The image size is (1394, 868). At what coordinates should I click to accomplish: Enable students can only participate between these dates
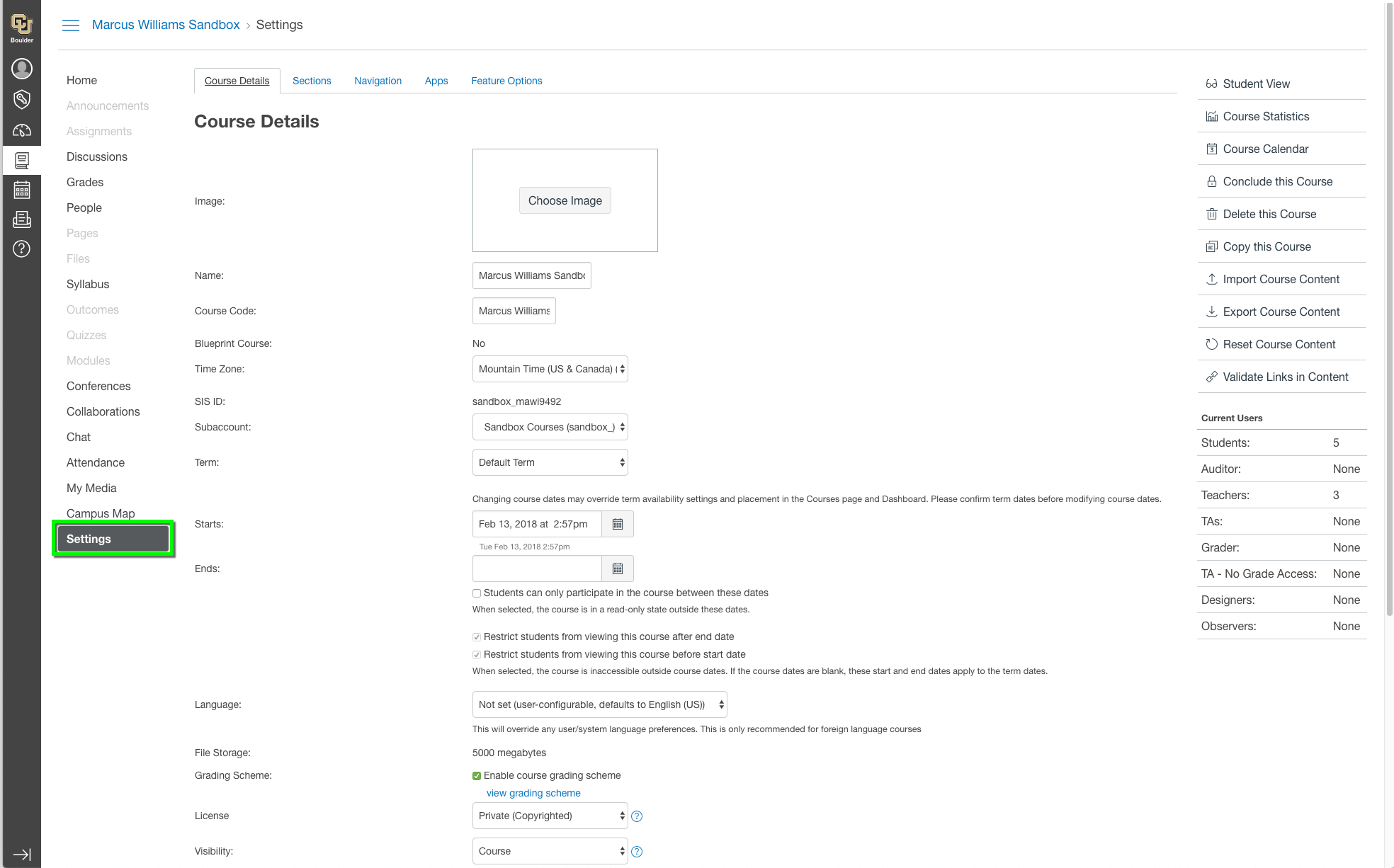[476, 593]
